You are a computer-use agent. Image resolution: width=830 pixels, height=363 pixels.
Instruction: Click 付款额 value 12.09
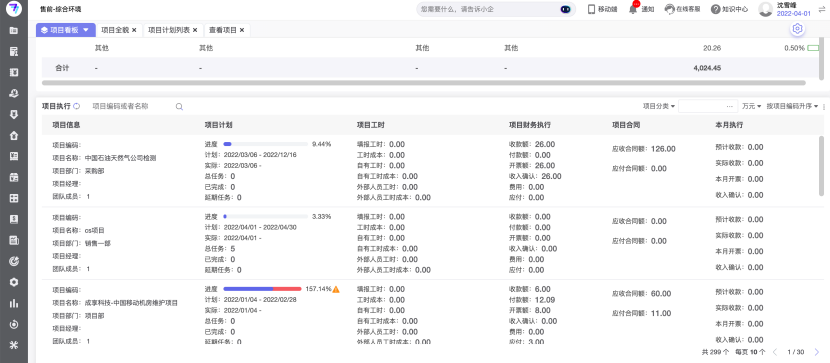click(x=545, y=300)
